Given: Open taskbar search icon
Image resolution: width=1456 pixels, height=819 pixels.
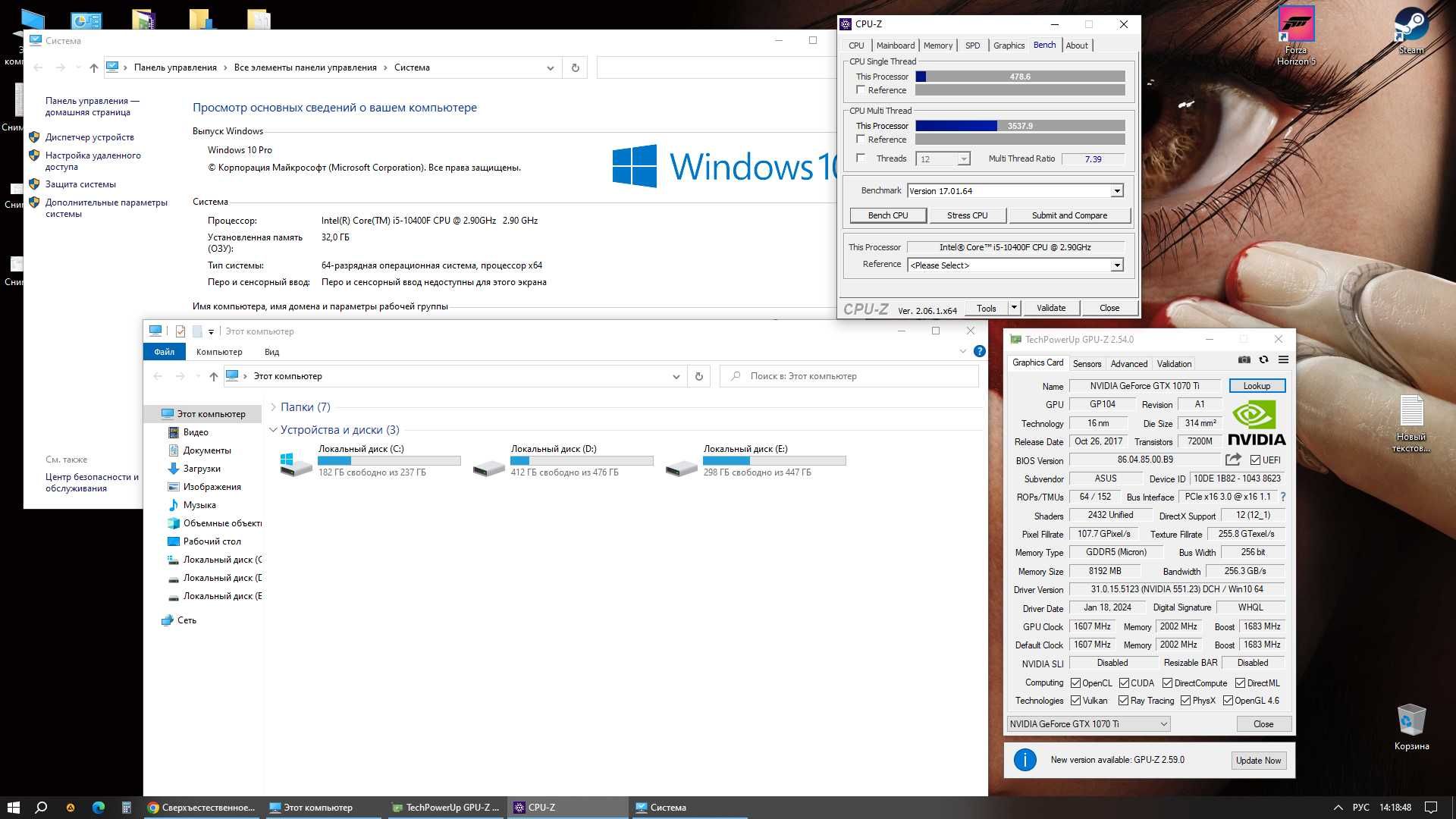Looking at the screenshot, I should (41, 808).
